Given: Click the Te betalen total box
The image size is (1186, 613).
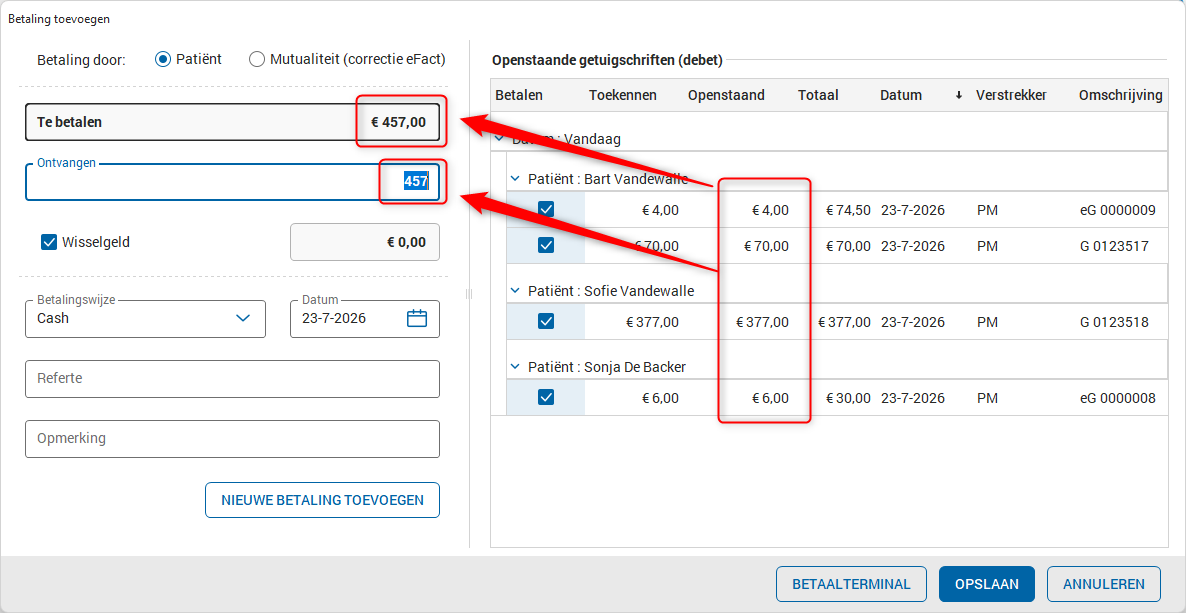Looking at the screenshot, I should pyautogui.click(x=232, y=122).
